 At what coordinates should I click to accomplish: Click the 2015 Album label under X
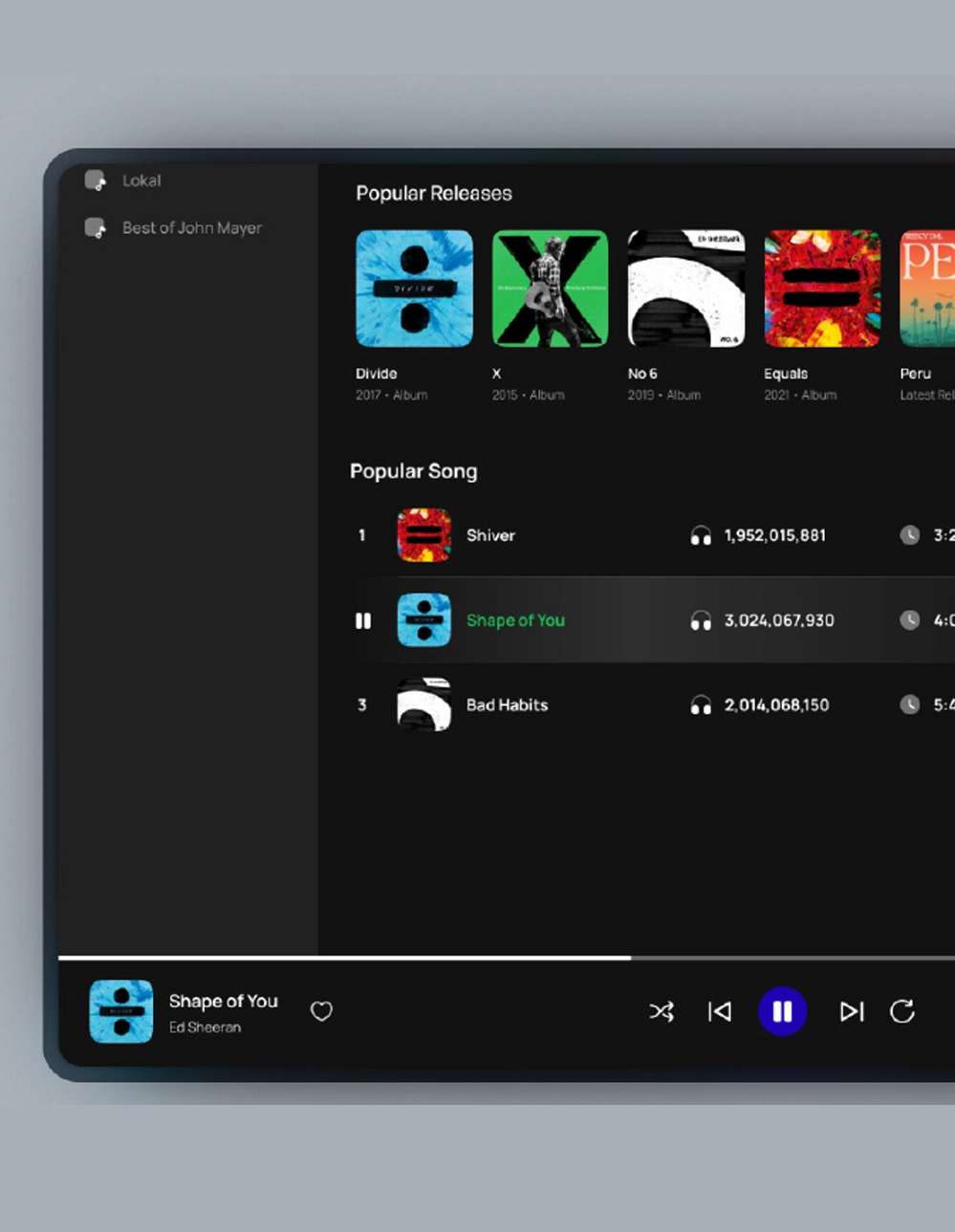[528, 395]
